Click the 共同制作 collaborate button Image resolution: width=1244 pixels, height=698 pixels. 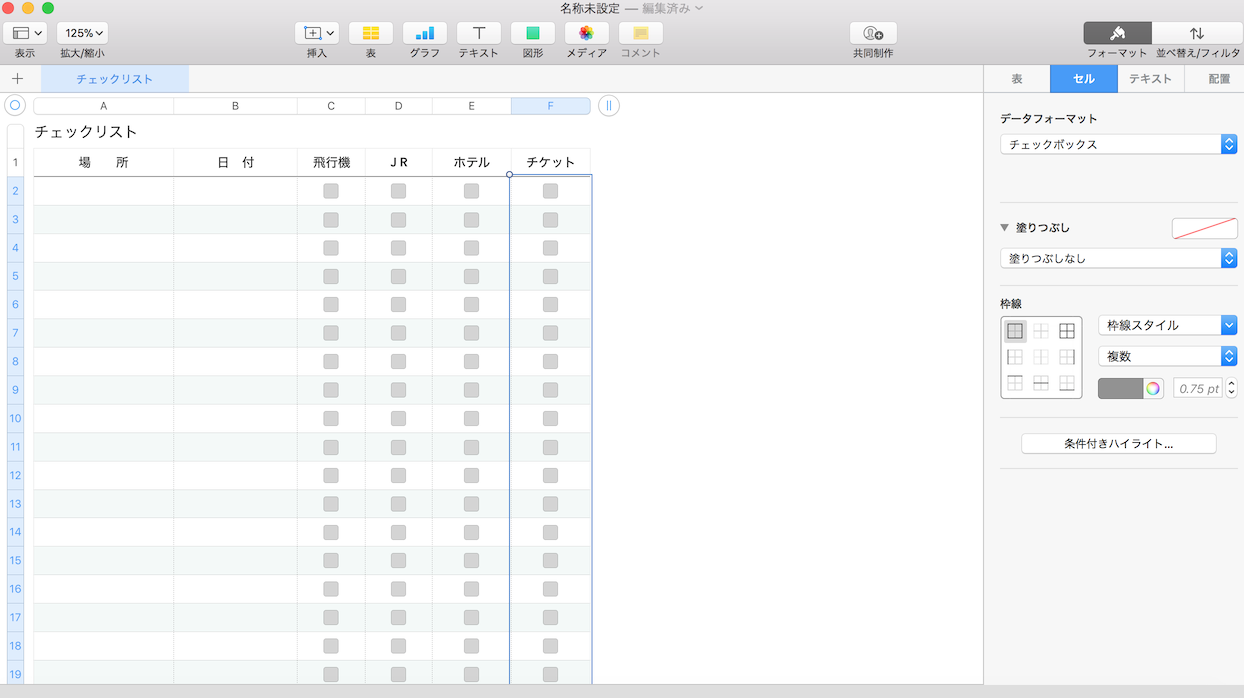click(x=873, y=33)
